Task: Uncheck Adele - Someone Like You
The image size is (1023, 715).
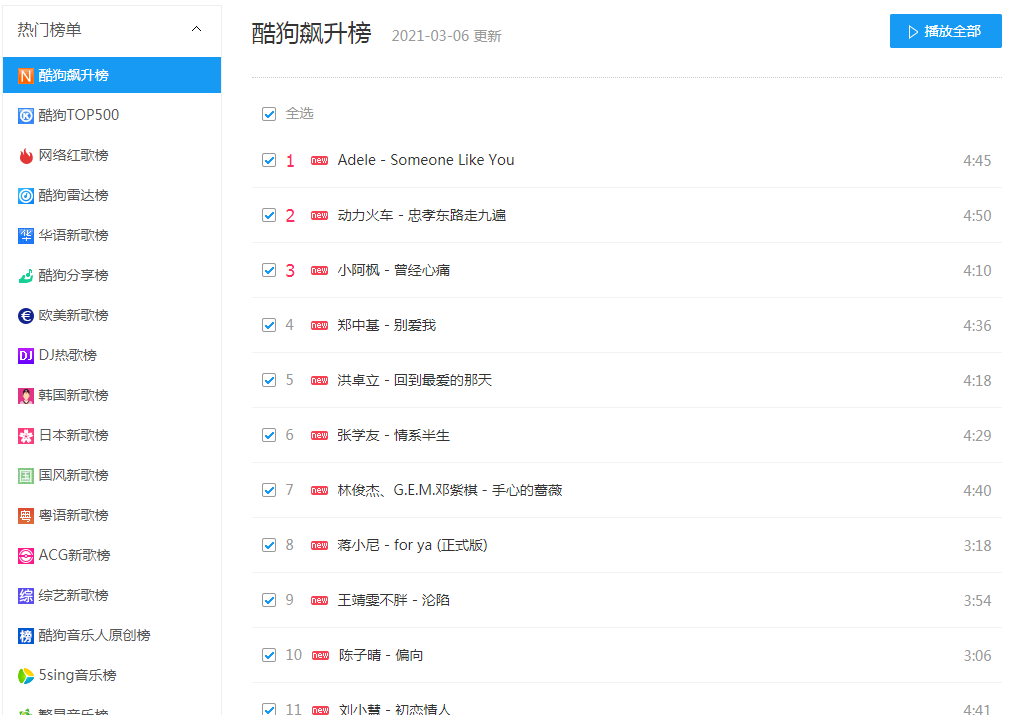Action: pos(269,160)
